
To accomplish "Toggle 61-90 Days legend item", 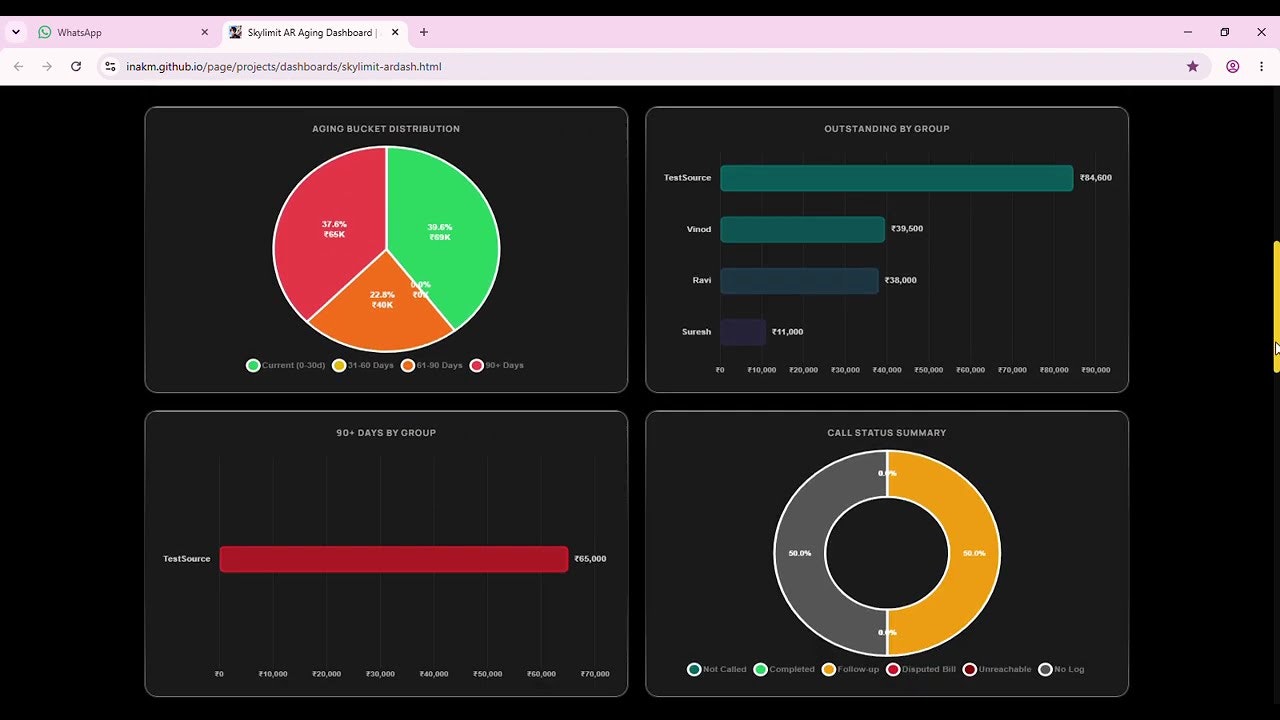I will pyautogui.click(x=432, y=365).
